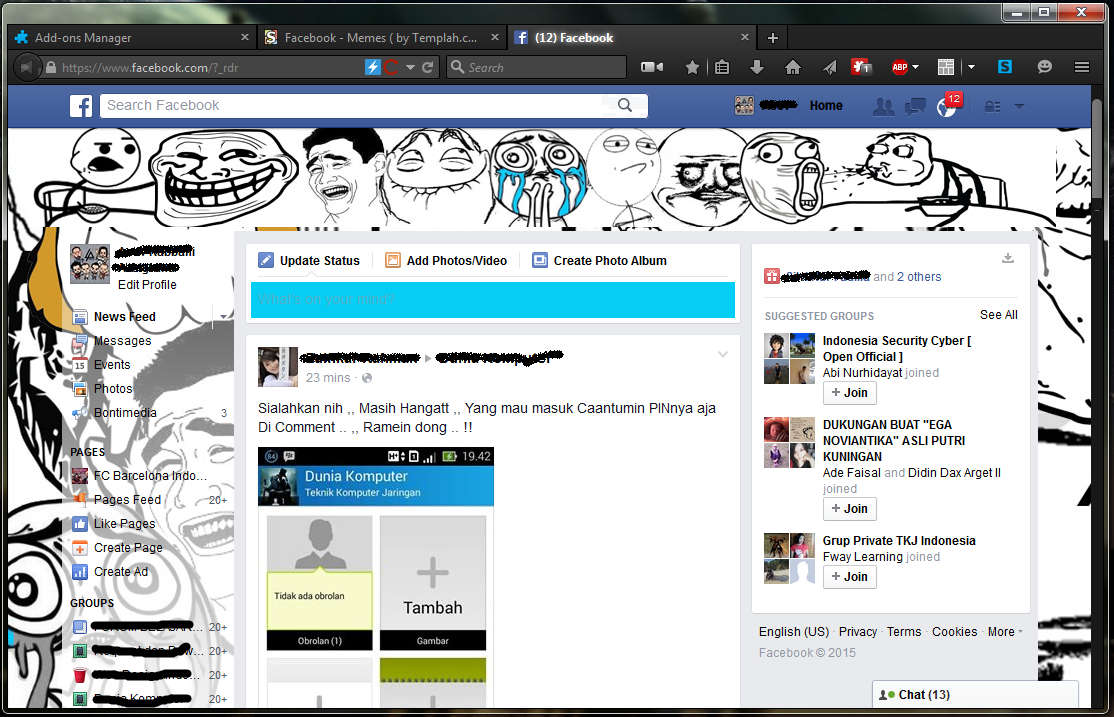The width and height of the screenshot is (1114, 717).
Task: Click the lightning bolt icon in address bar
Action: [373, 68]
